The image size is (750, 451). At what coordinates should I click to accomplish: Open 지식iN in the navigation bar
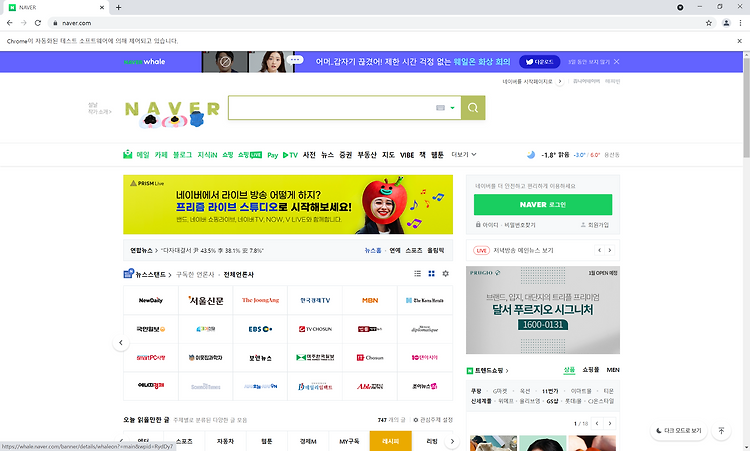click(207, 155)
